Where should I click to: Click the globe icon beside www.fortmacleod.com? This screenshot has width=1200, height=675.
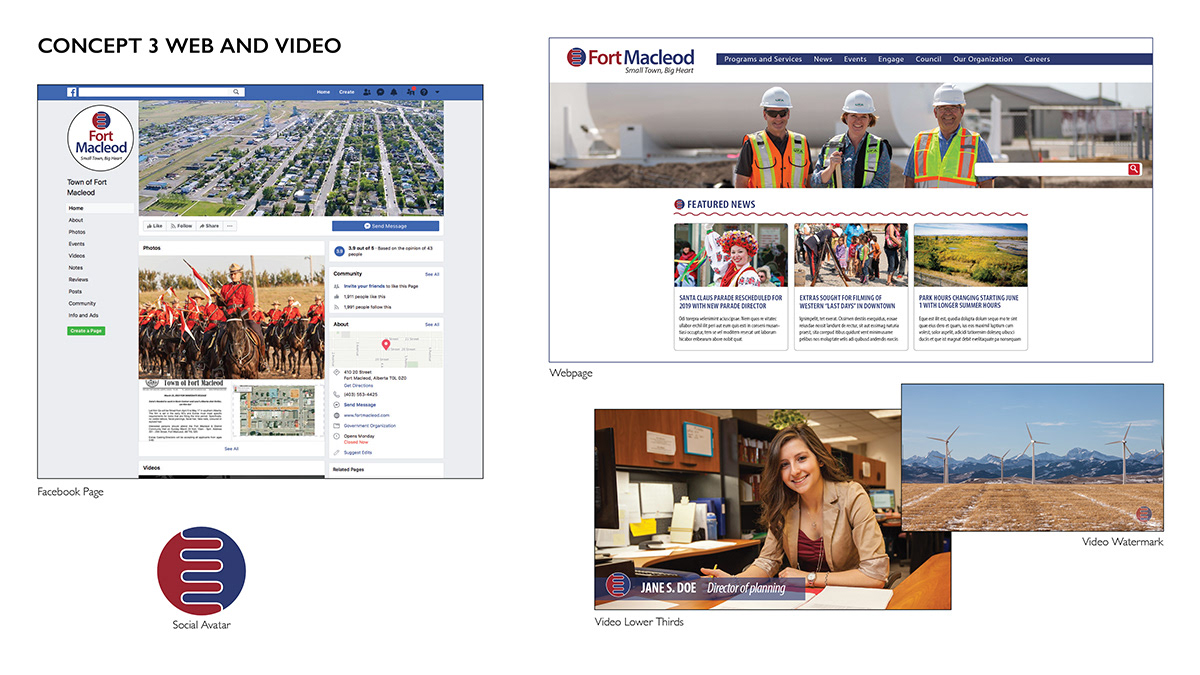point(336,415)
